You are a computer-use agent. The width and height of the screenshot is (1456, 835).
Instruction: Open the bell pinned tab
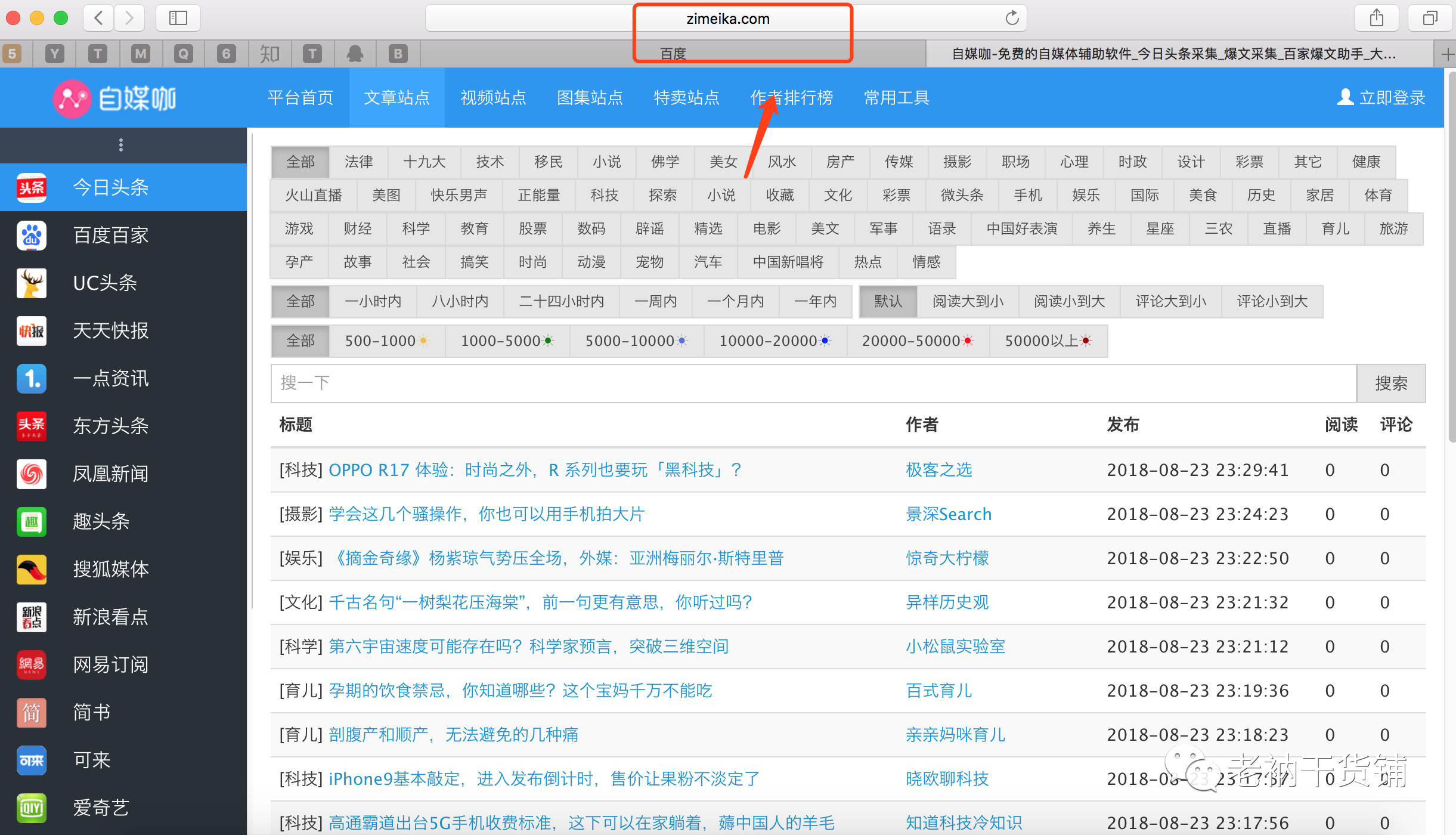click(x=355, y=54)
